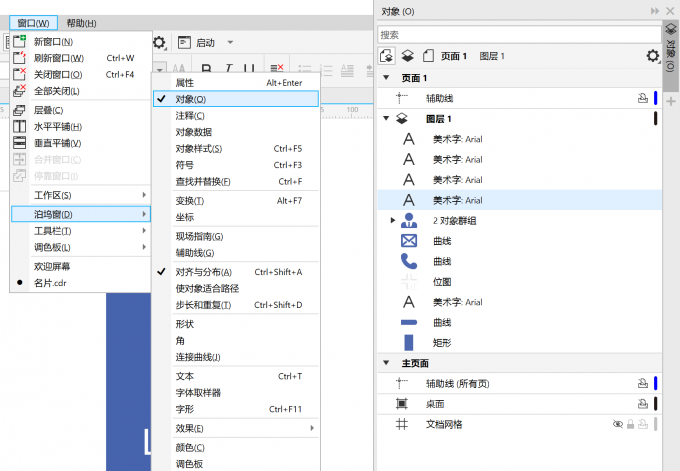
Task: Collapse the 主页面 section
Action: (386, 363)
